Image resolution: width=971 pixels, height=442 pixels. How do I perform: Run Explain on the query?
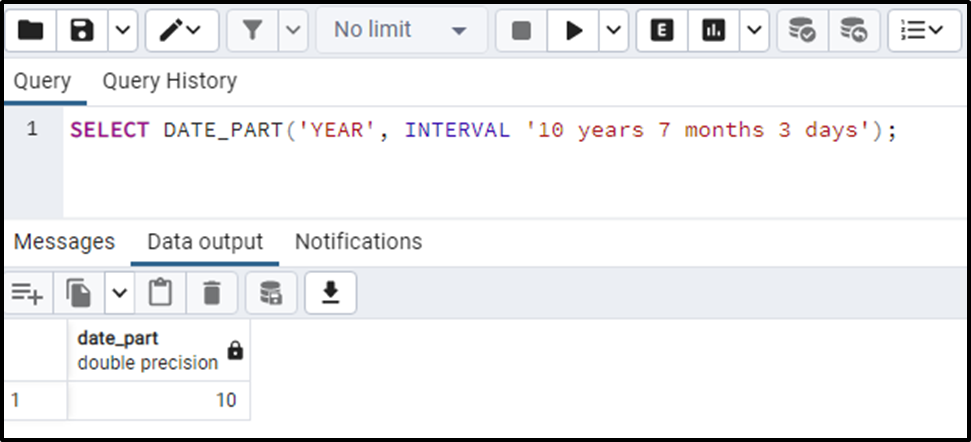point(662,30)
